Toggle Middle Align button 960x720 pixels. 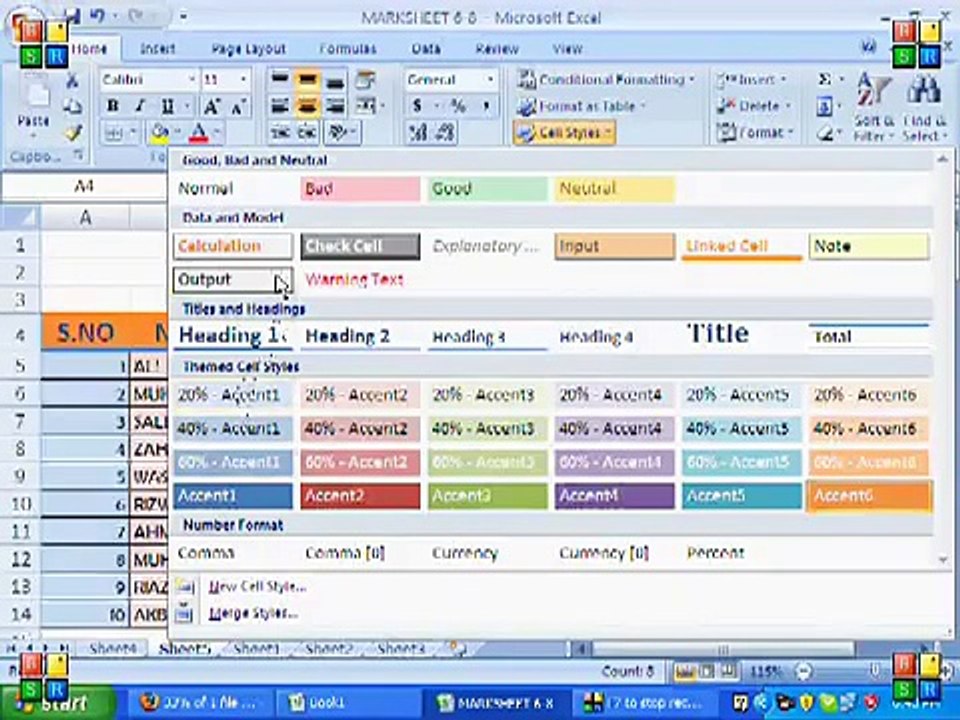click(307, 80)
